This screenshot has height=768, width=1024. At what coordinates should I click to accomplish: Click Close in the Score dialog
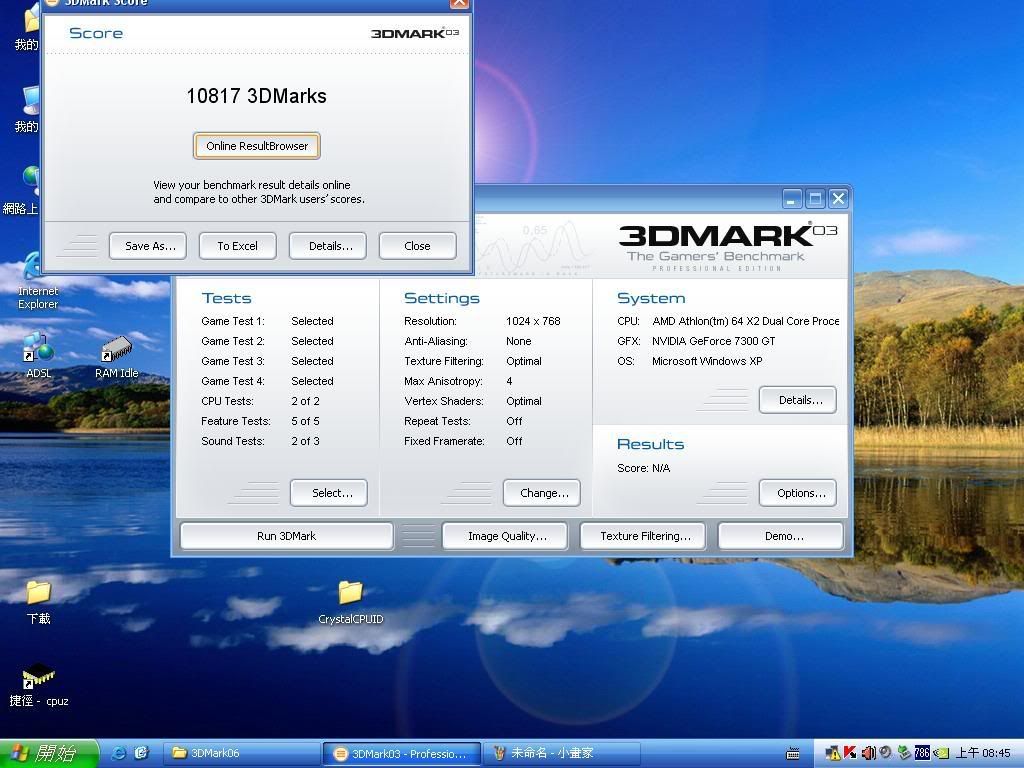(417, 246)
